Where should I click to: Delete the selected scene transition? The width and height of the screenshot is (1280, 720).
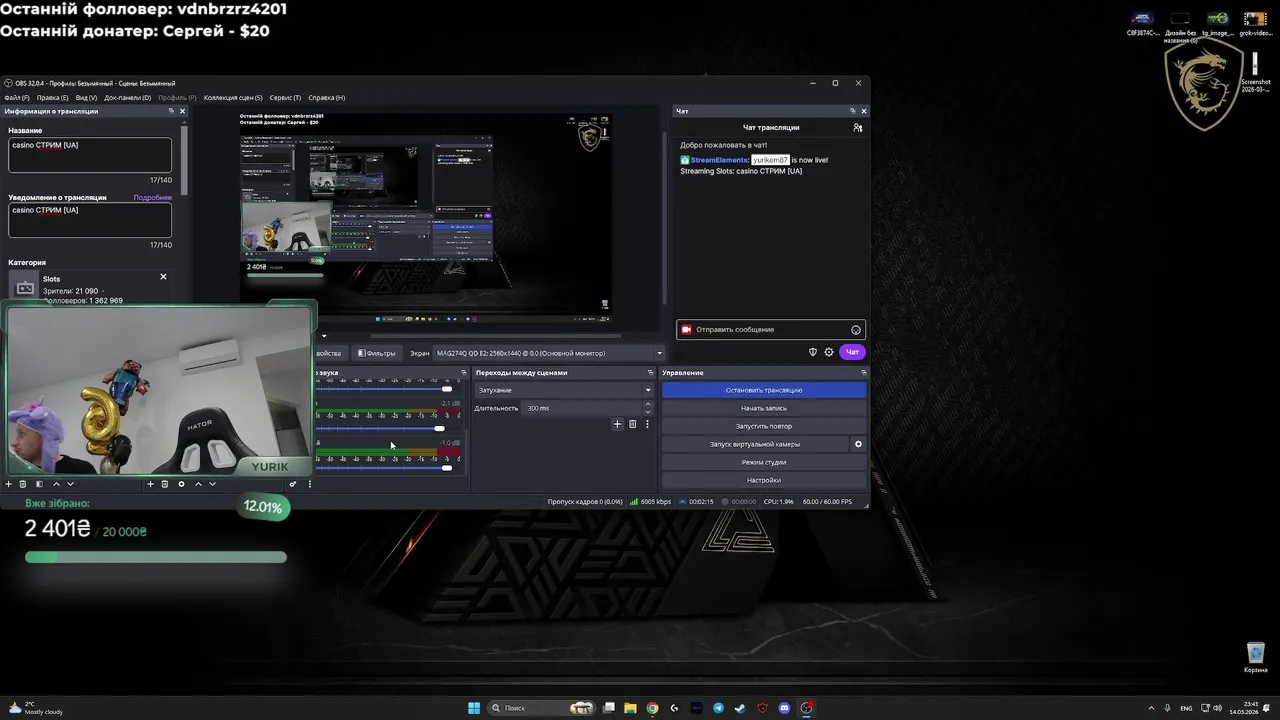pyautogui.click(x=632, y=424)
